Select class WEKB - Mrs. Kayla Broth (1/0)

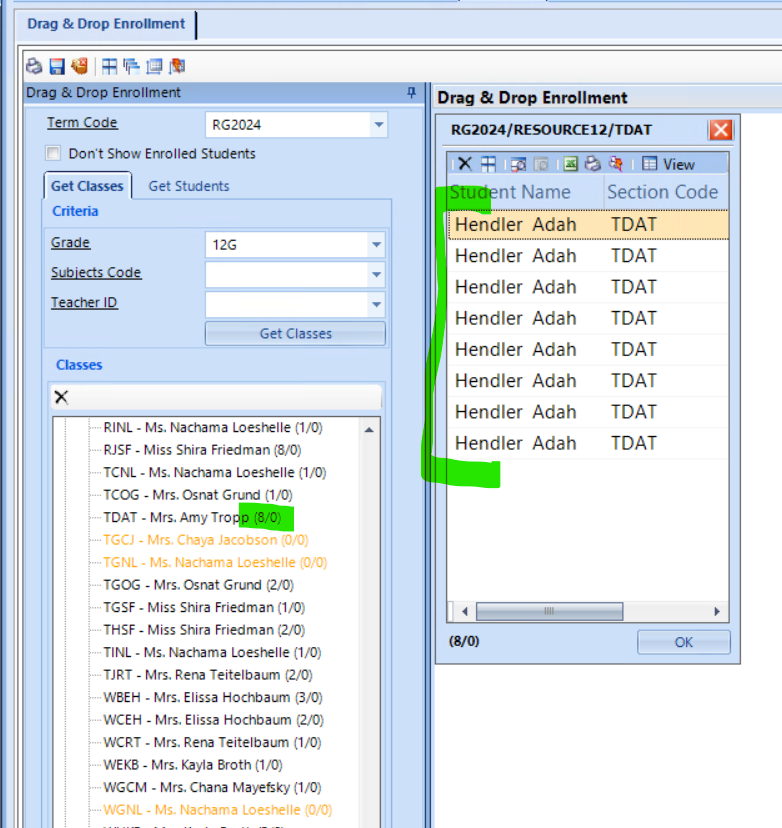coord(193,765)
